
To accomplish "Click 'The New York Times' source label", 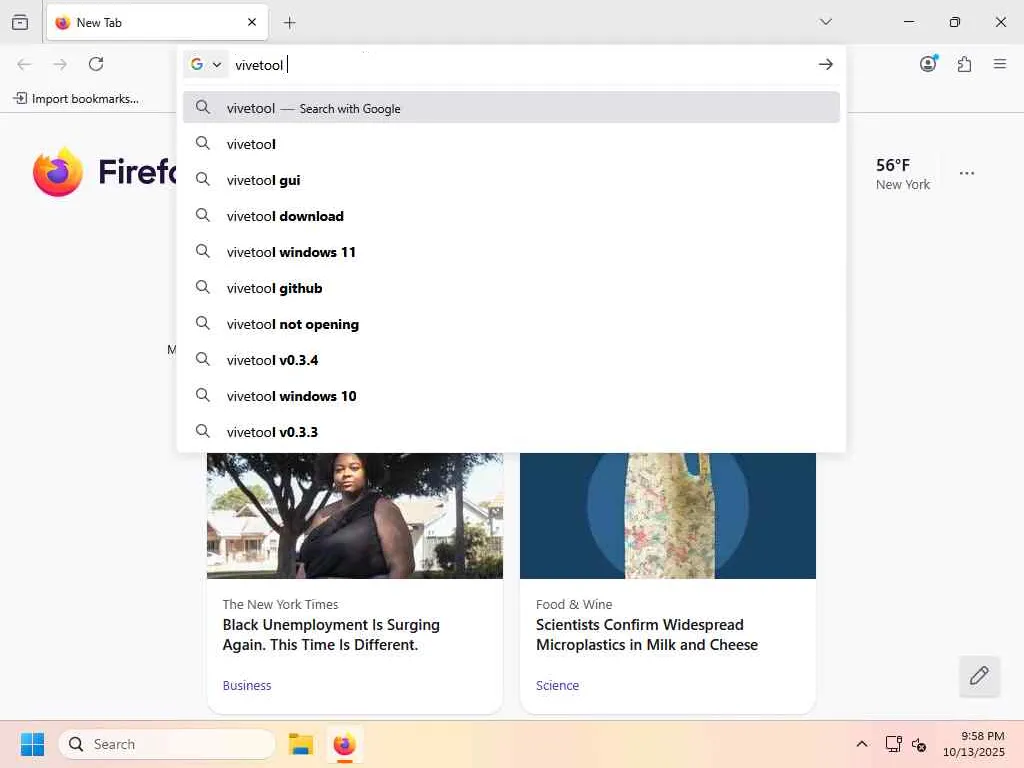I will click(x=280, y=604).
